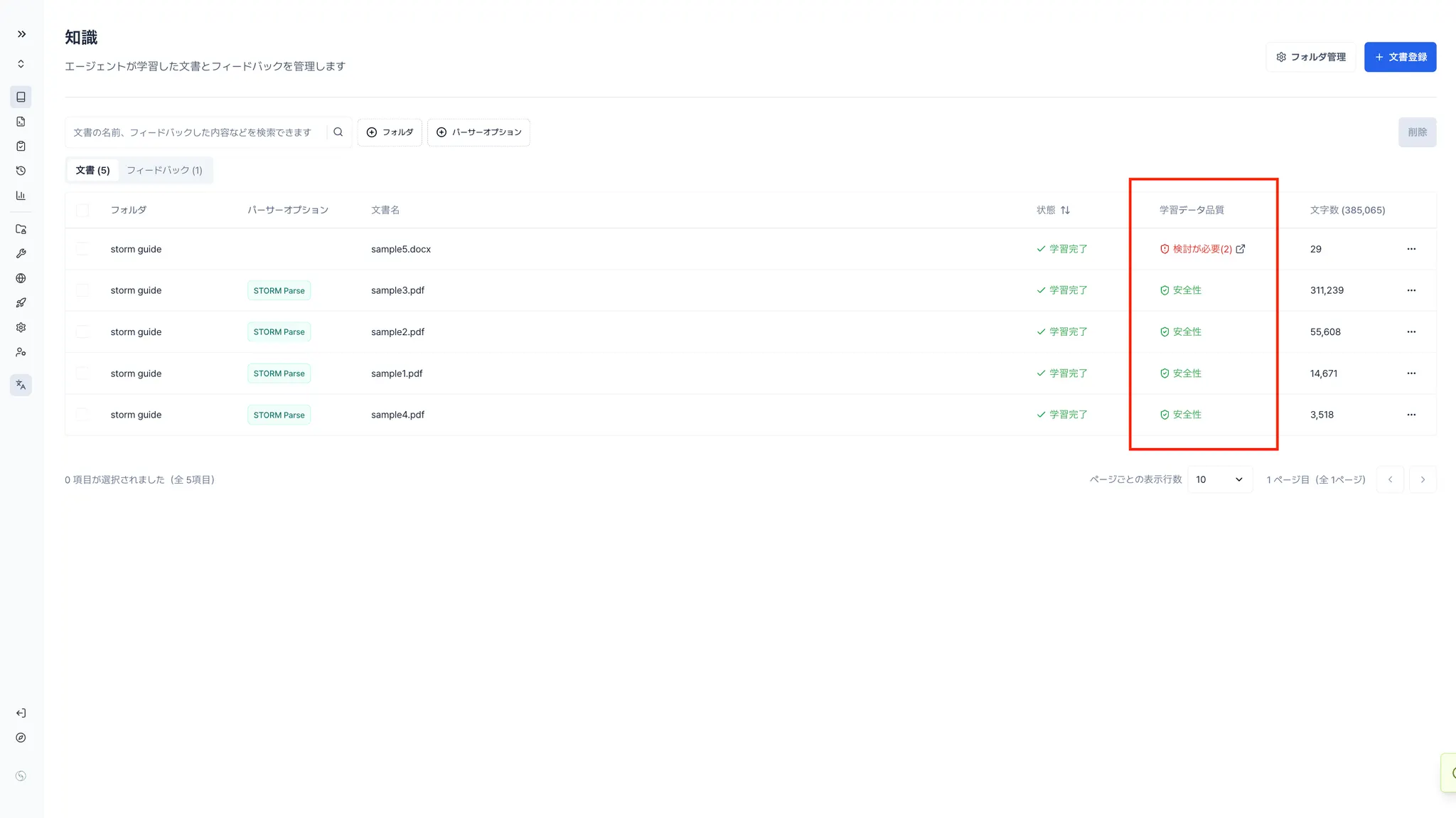Click the rocket deploy icon in sidebar
Viewport: 1456px width, 818px height.
coord(21,303)
